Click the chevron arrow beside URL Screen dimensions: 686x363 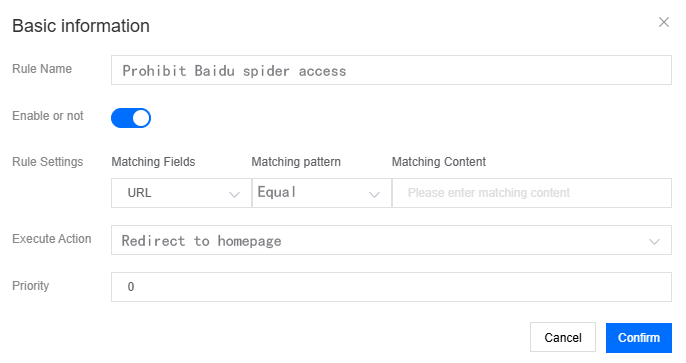pos(234,194)
